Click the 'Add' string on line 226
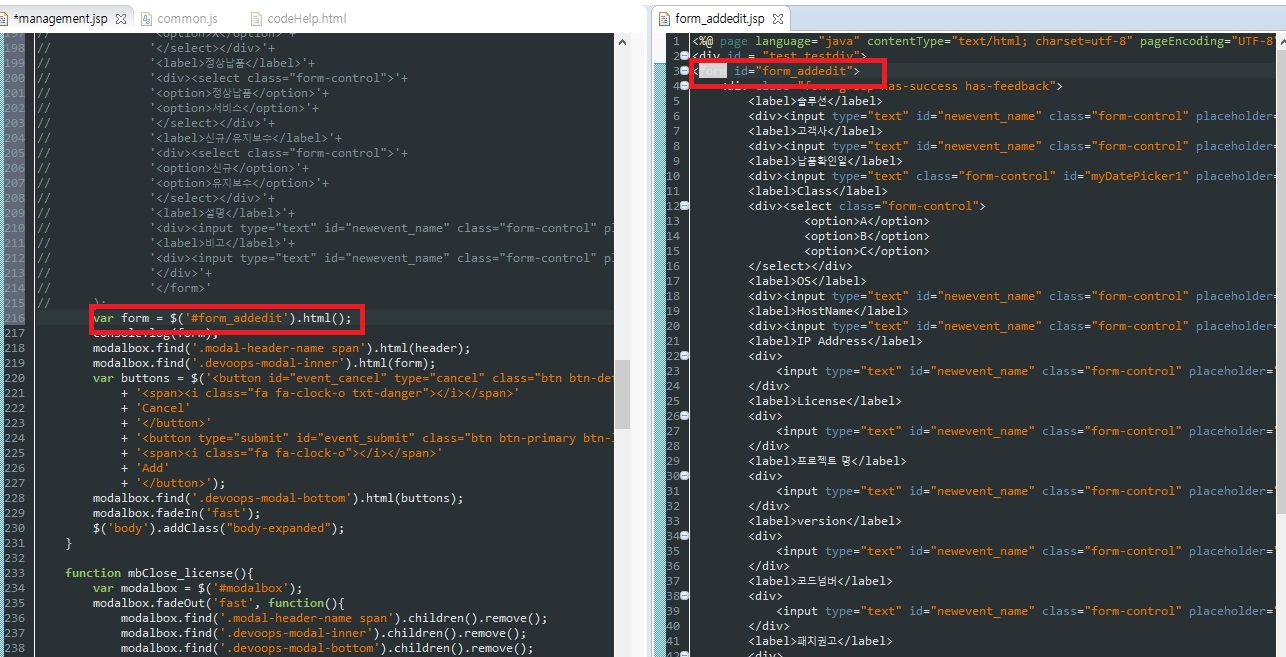Viewport: 1286px width, 657px height. click(x=152, y=468)
